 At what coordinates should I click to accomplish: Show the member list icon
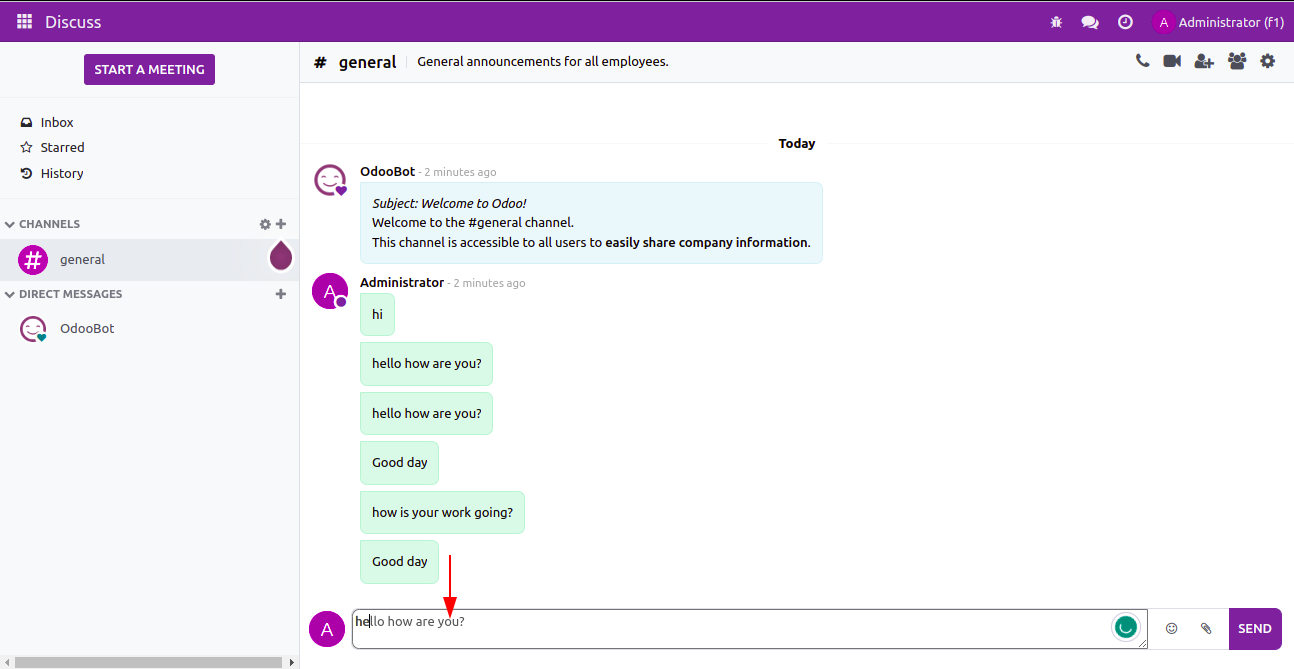(1237, 61)
